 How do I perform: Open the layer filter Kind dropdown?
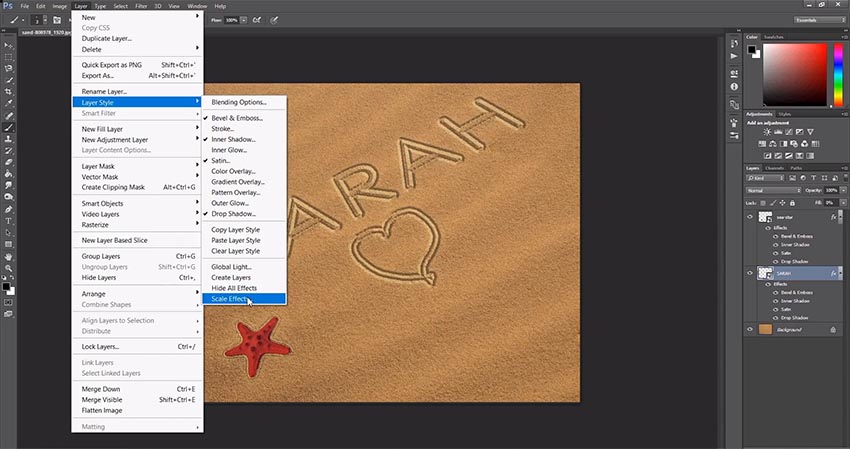click(763, 178)
